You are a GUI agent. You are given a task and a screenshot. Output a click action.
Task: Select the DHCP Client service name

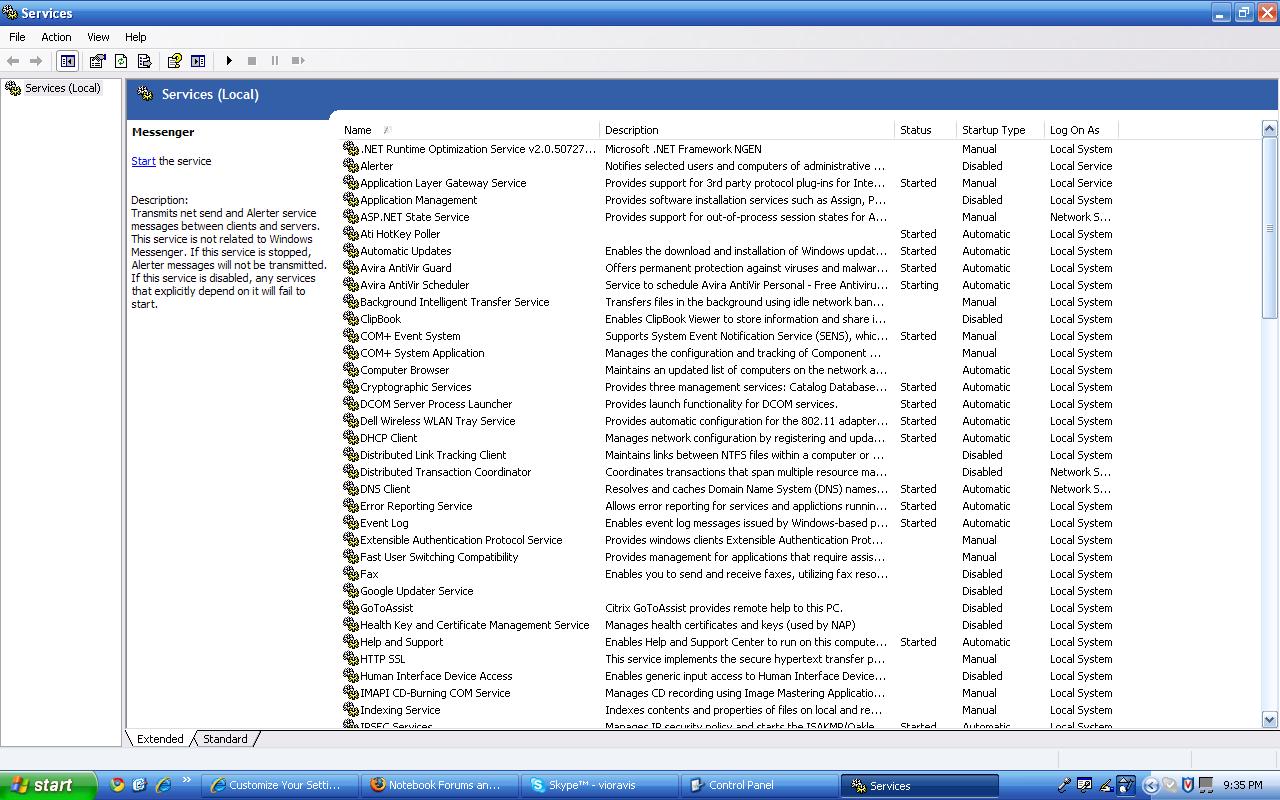point(389,438)
